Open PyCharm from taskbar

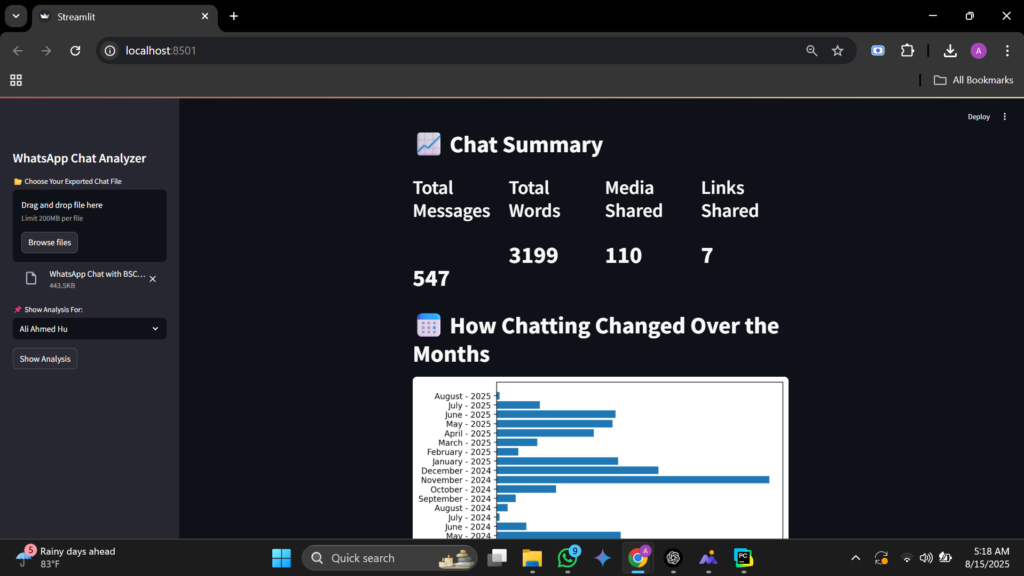743,558
